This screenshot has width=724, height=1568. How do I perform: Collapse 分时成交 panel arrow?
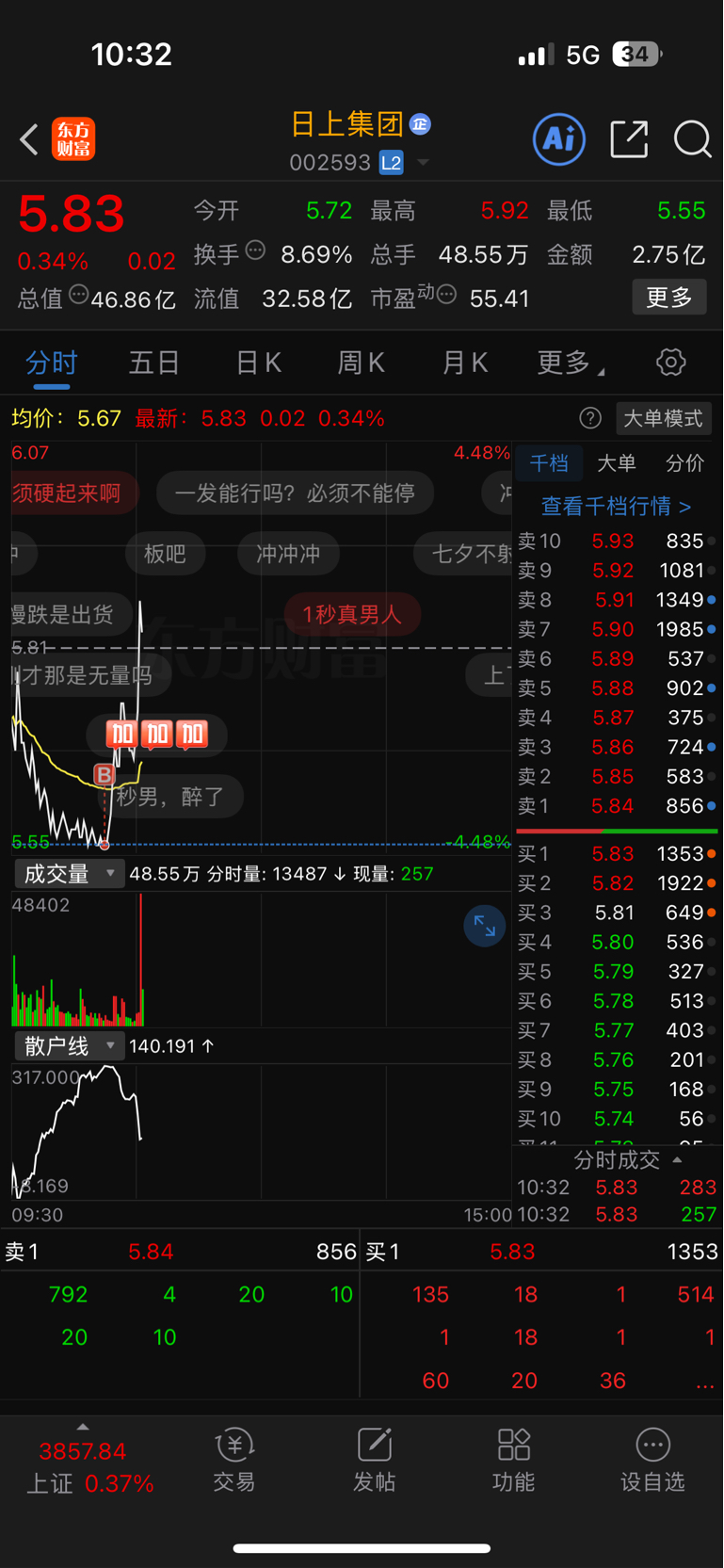tap(677, 1159)
